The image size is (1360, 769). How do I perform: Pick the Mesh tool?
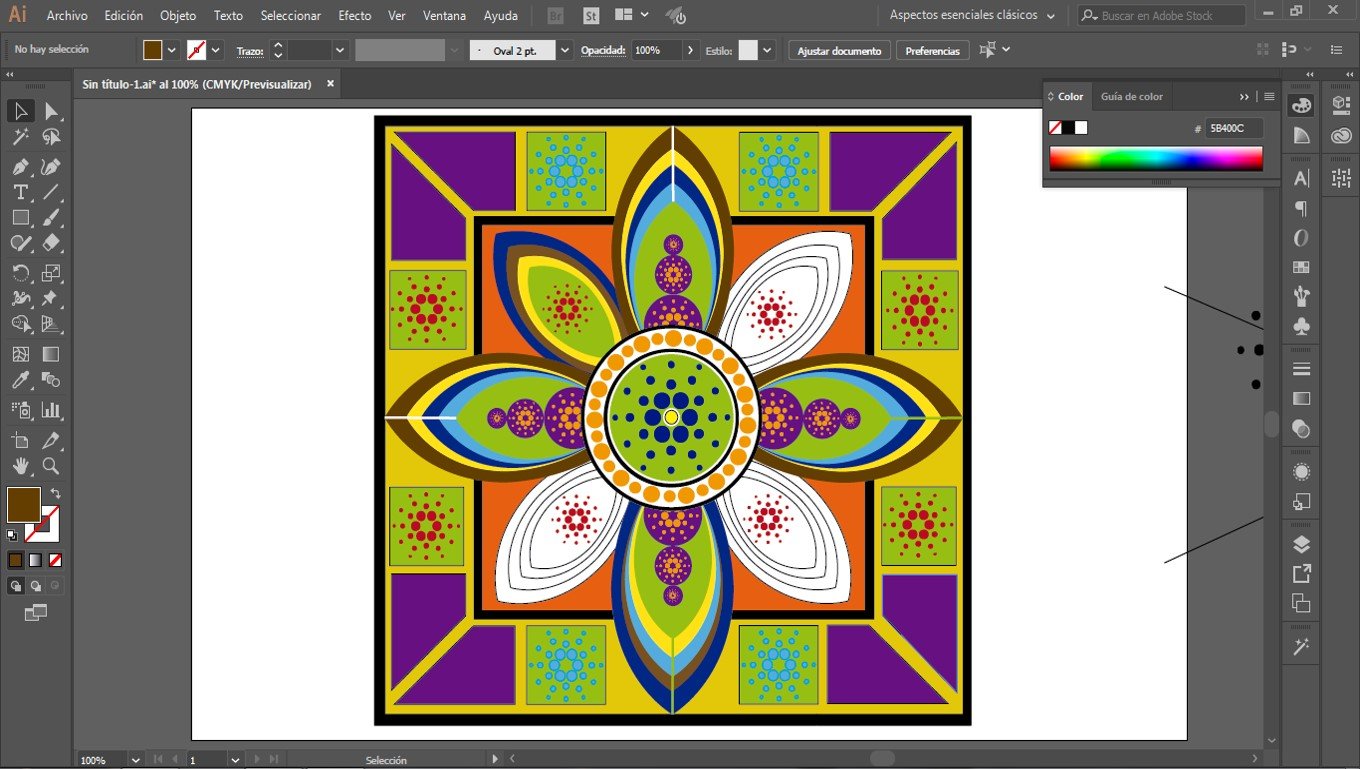tap(20, 354)
